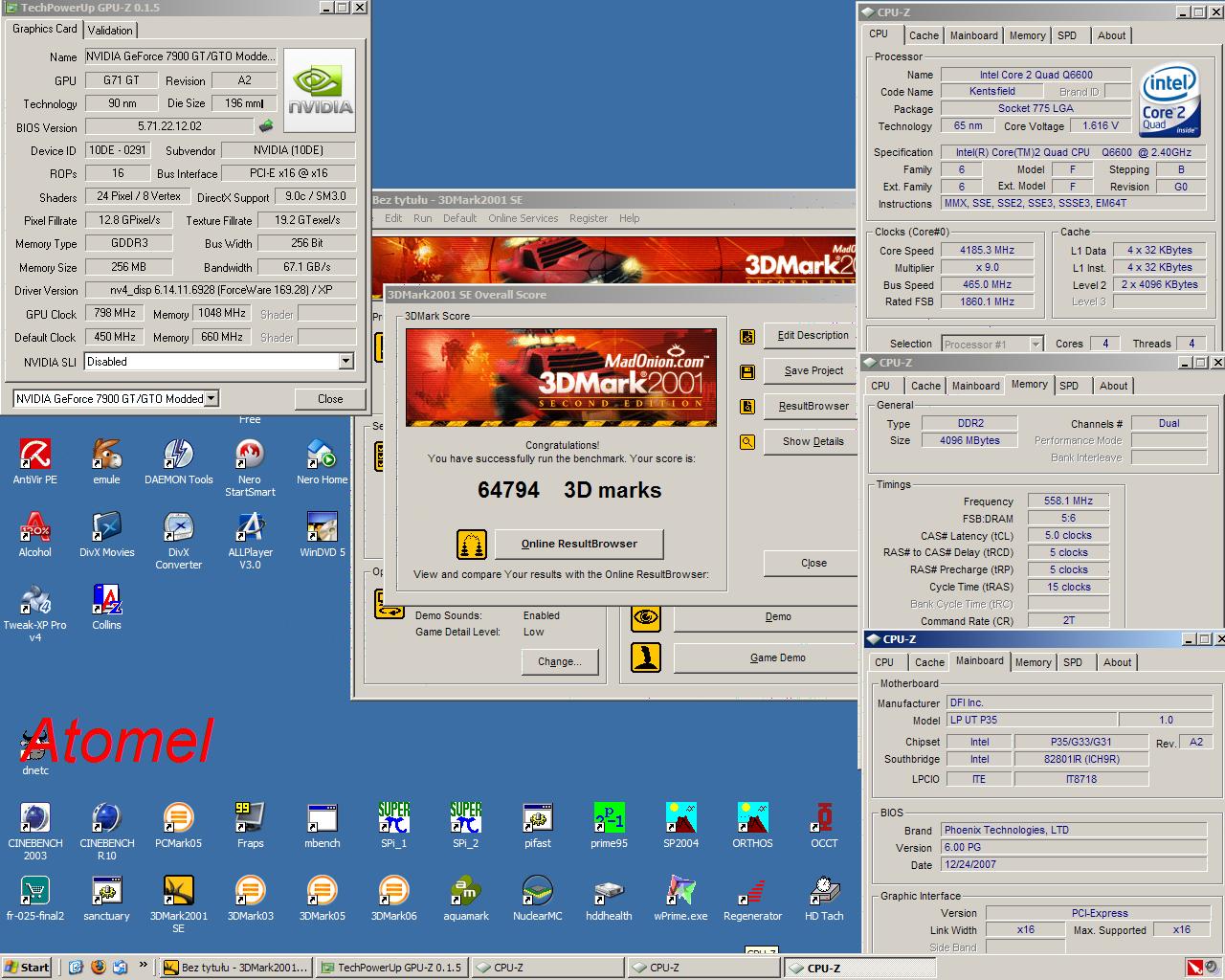Close the GPU-Z window via Close button

click(x=330, y=399)
